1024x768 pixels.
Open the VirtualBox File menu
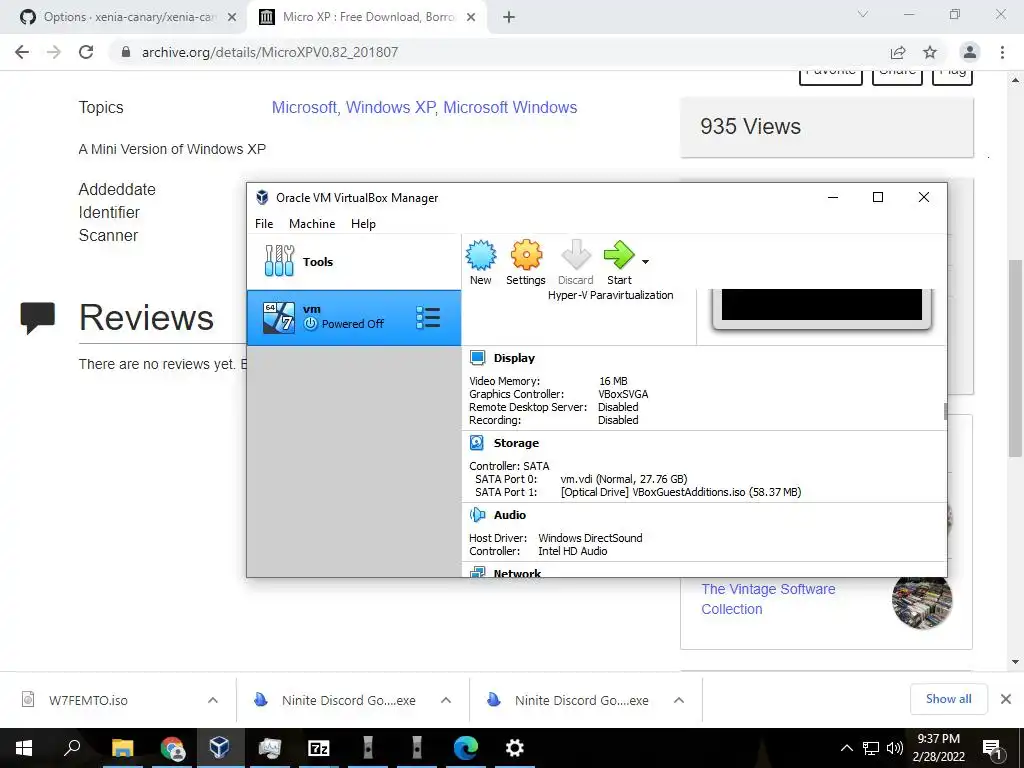coord(264,223)
